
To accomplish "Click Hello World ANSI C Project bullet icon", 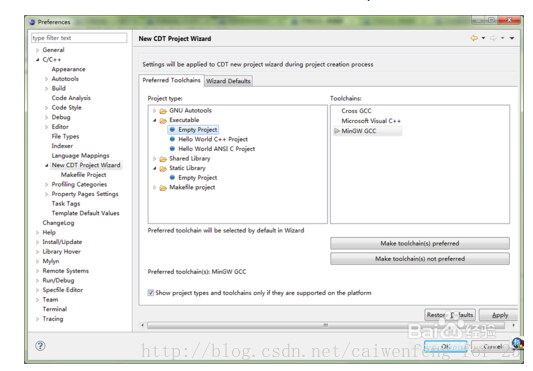I will (172, 149).
